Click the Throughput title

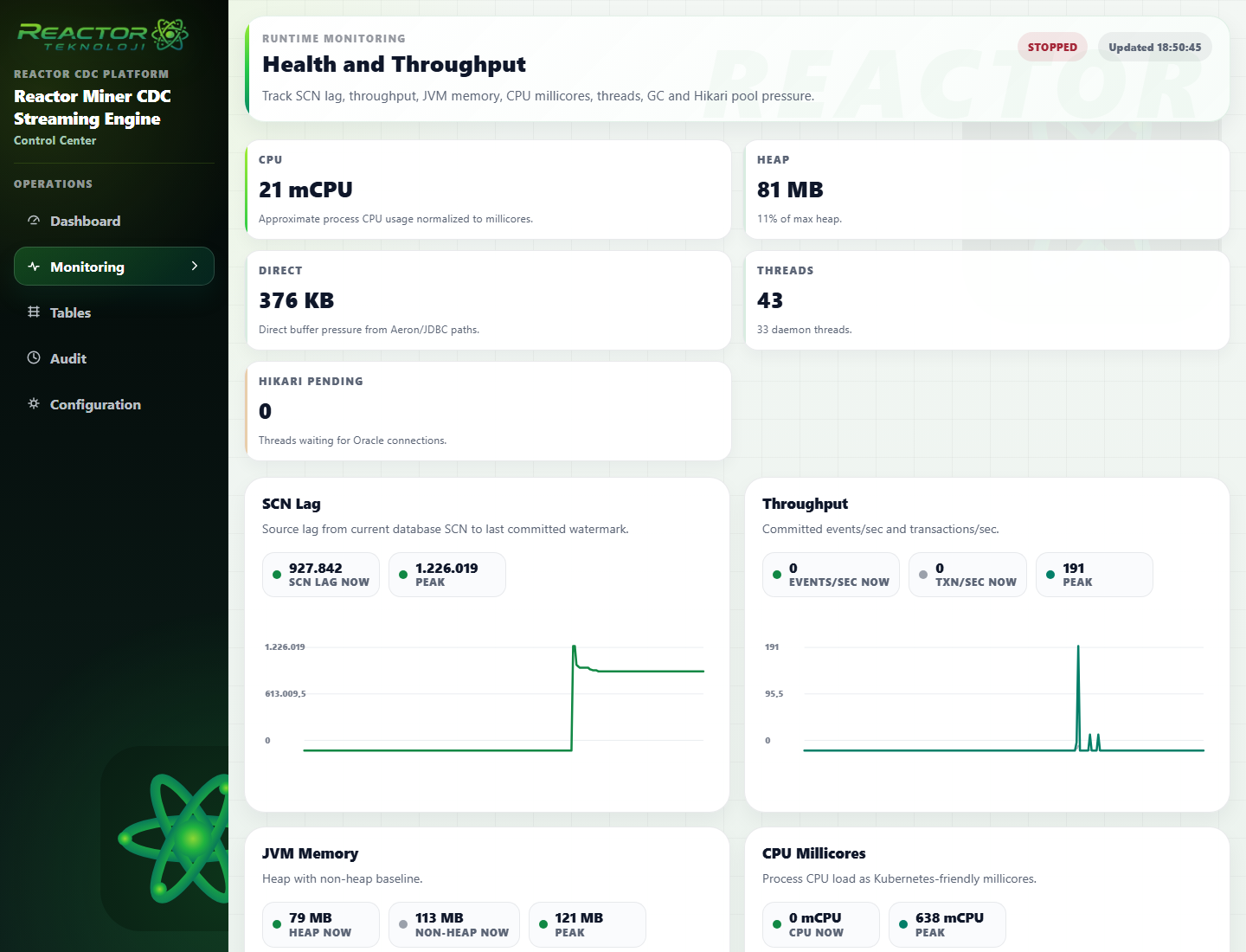pyautogui.click(x=805, y=504)
